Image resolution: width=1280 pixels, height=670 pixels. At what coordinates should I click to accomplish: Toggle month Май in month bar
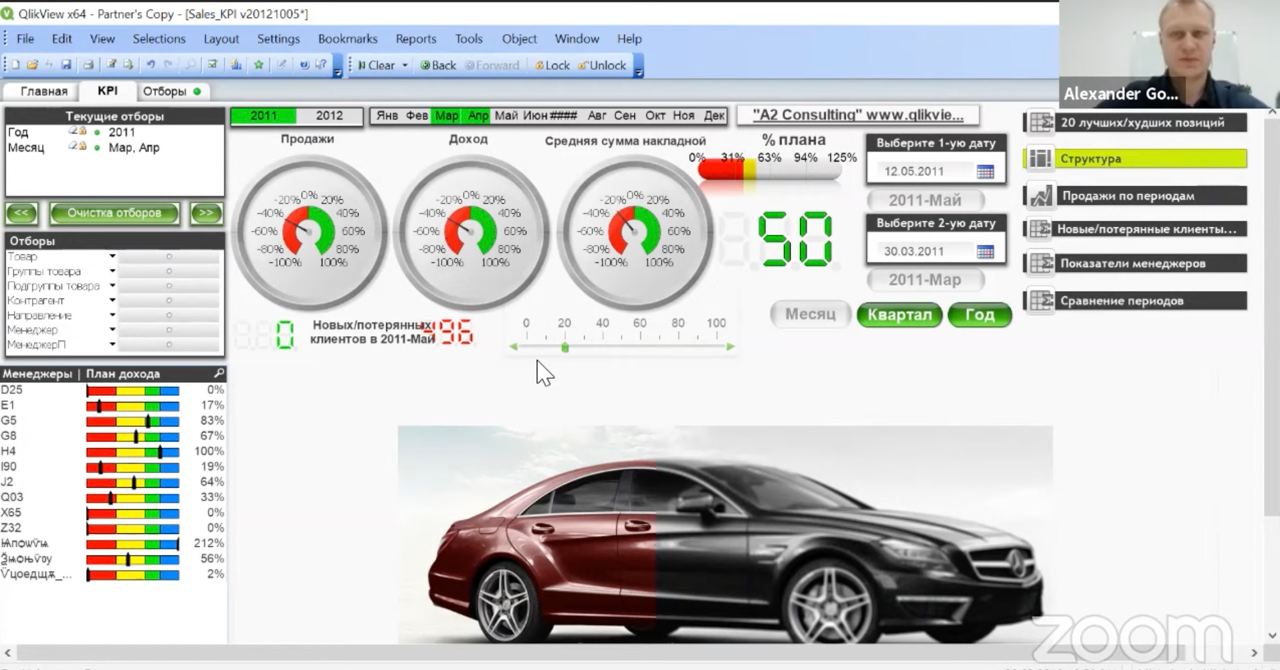[x=506, y=116]
